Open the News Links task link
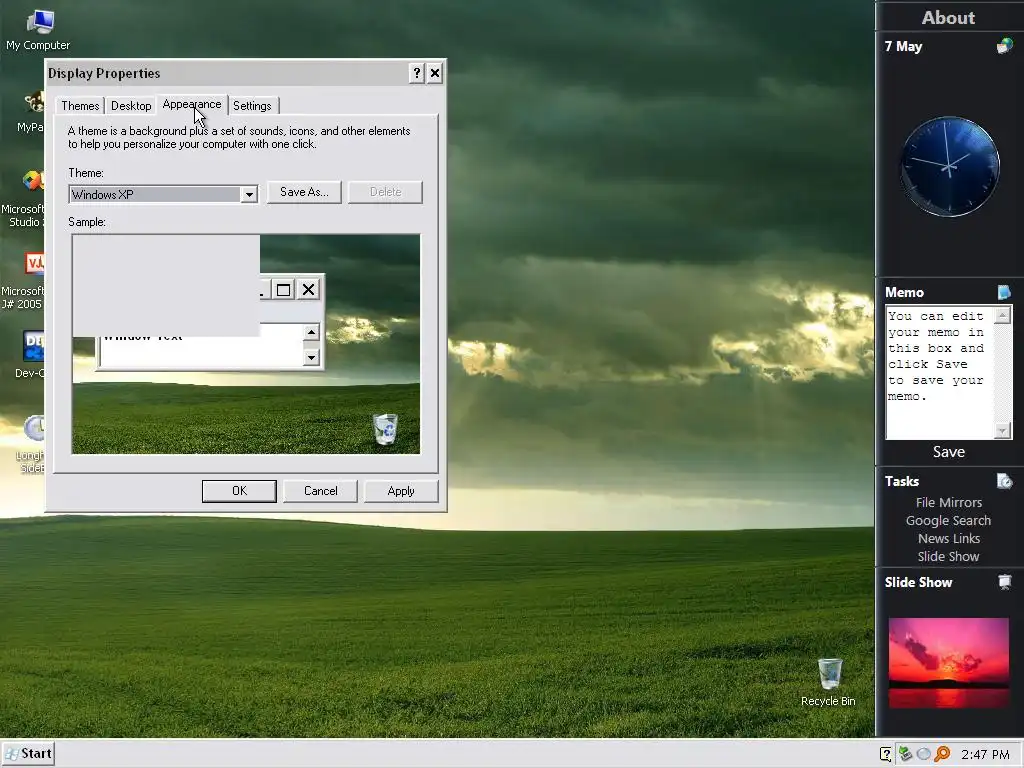This screenshot has width=1024, height=768. (948, 539)
